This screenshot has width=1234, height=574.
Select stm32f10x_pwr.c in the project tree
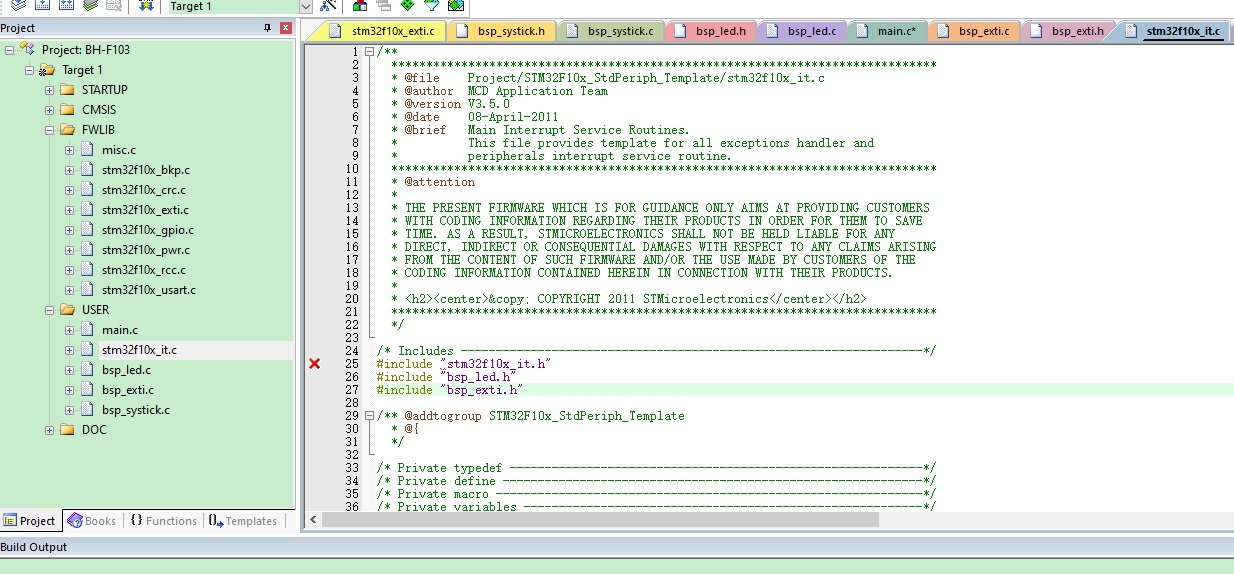(146, 250)
